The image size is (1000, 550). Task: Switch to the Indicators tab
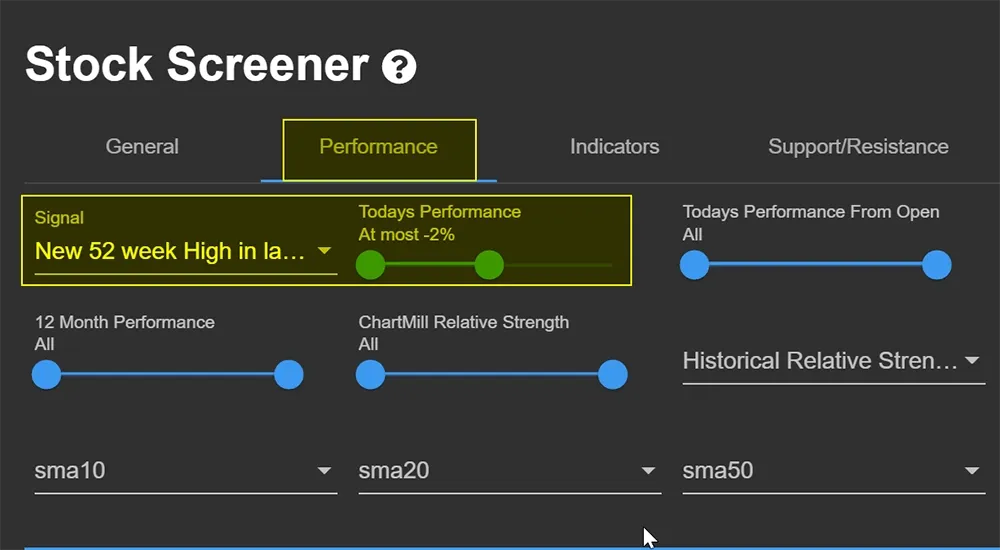click(615, 147)
